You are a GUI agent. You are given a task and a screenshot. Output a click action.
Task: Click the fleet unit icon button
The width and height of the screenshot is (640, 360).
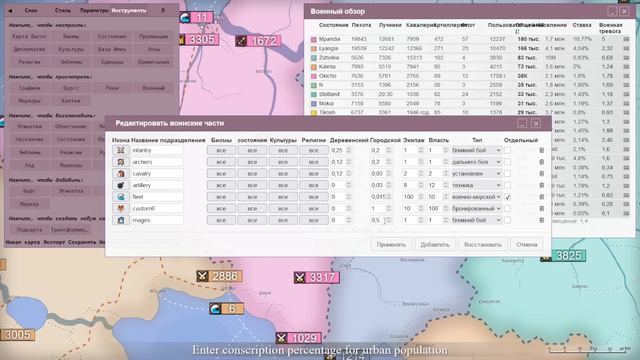(121, 197)
